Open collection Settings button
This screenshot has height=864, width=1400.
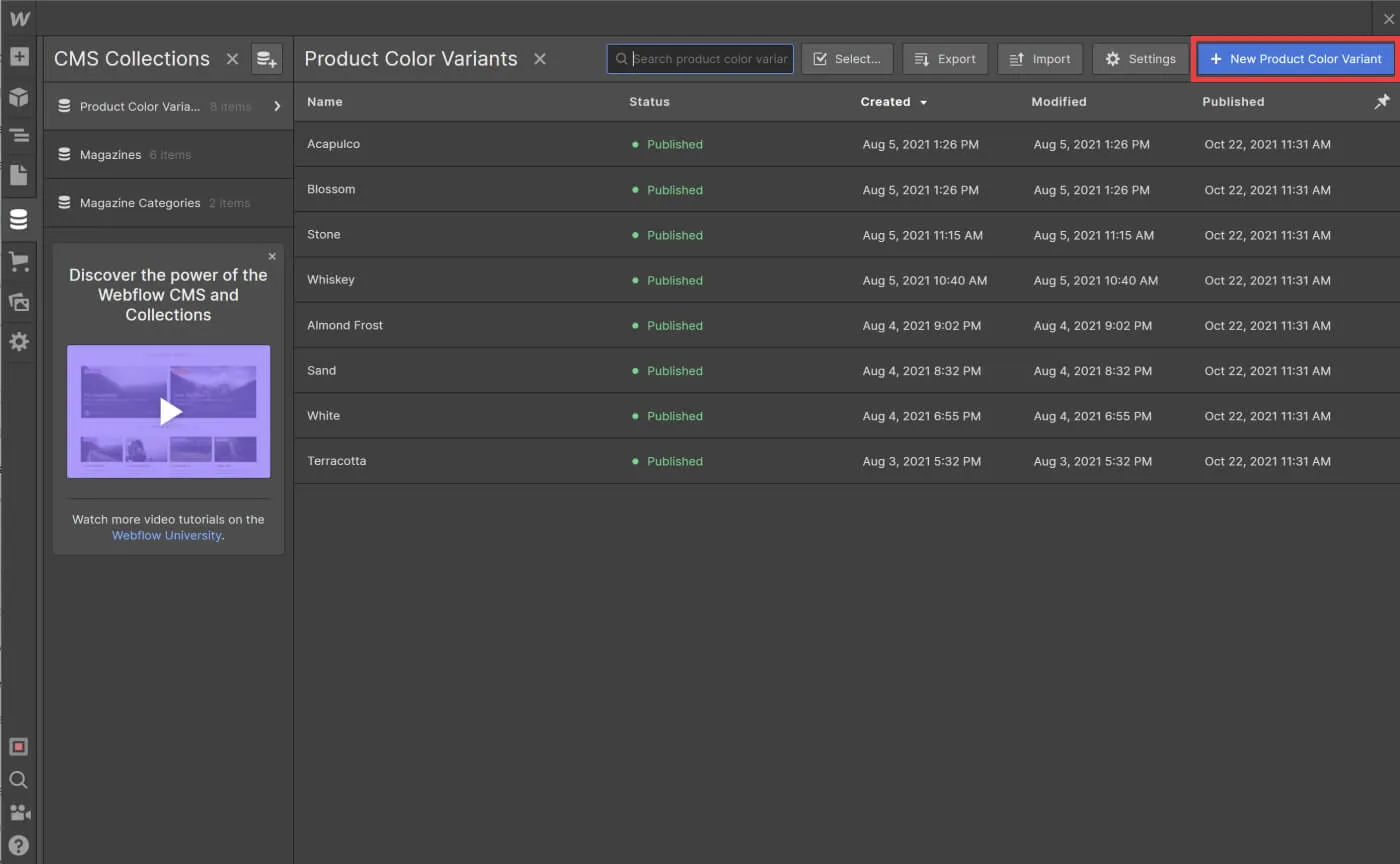point(1140,59)
